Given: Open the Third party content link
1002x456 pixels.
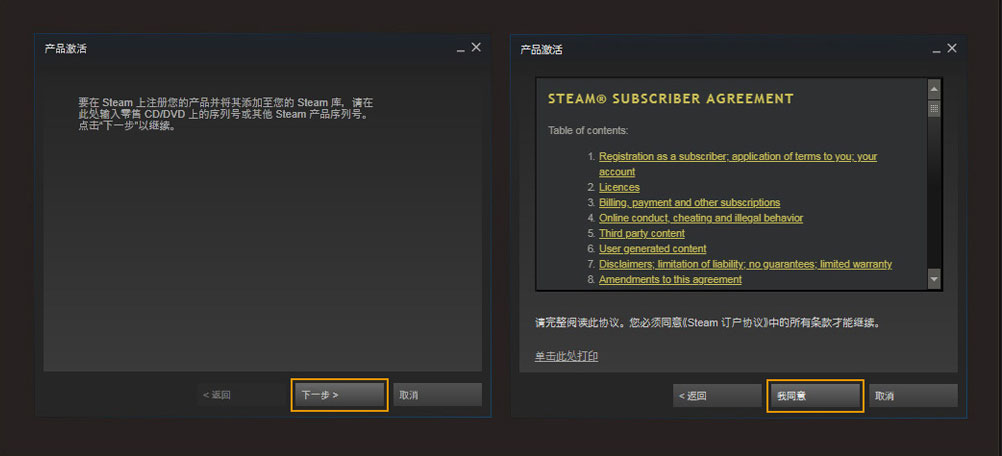Looking at the screenshot, I should pyautogui.click(x=642, y=233).
